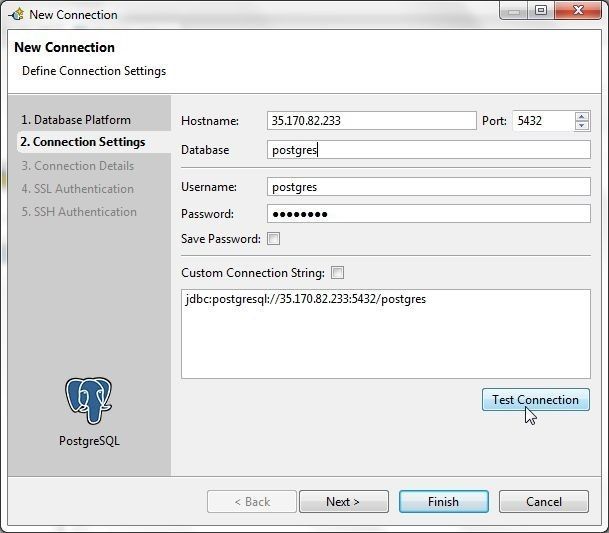This screenshot has height=533, width=609.
Task: Click the bold New Connection page heading
Action: (x=64, y=47)
